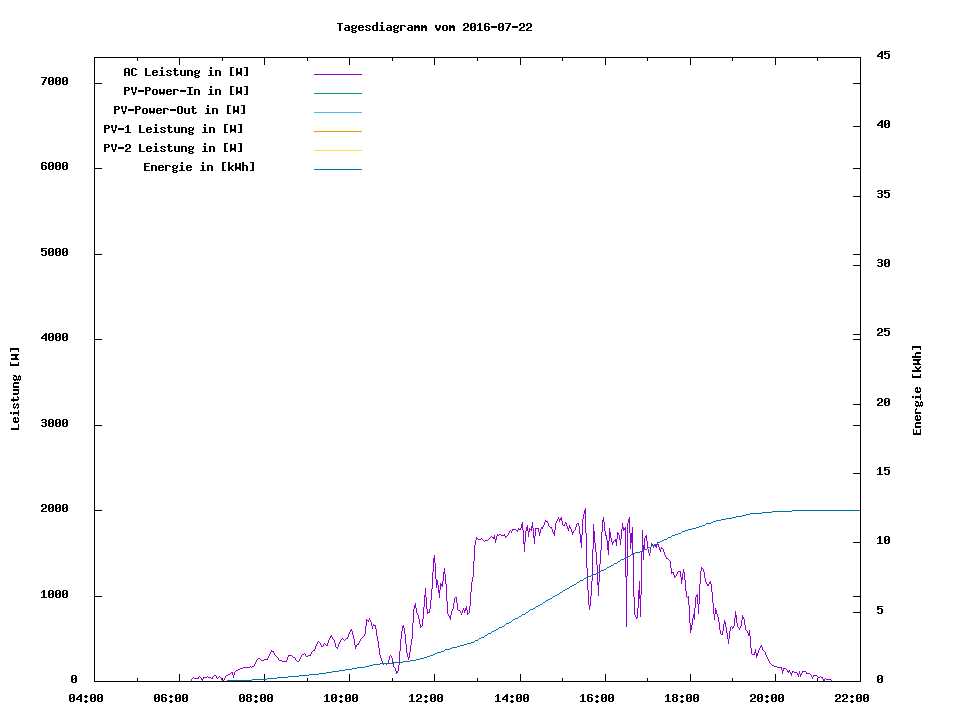
Task: Click the purple line sample beside AC Leistung
Action: point(337,74)
